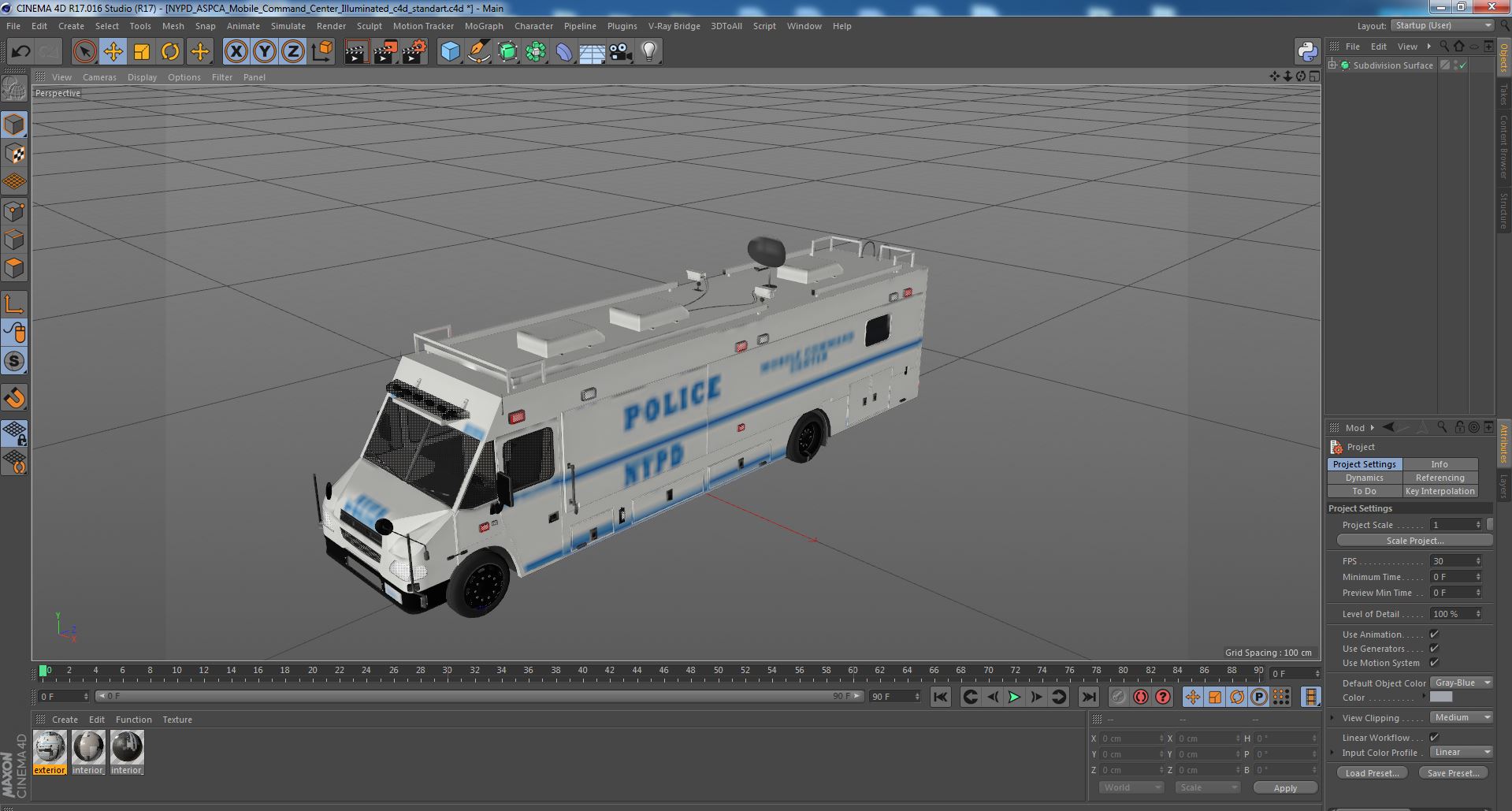This screenshot has width=1512, height=811.
Task: Expand the Subdivision Surface object tree
Action: [1332, 65]
